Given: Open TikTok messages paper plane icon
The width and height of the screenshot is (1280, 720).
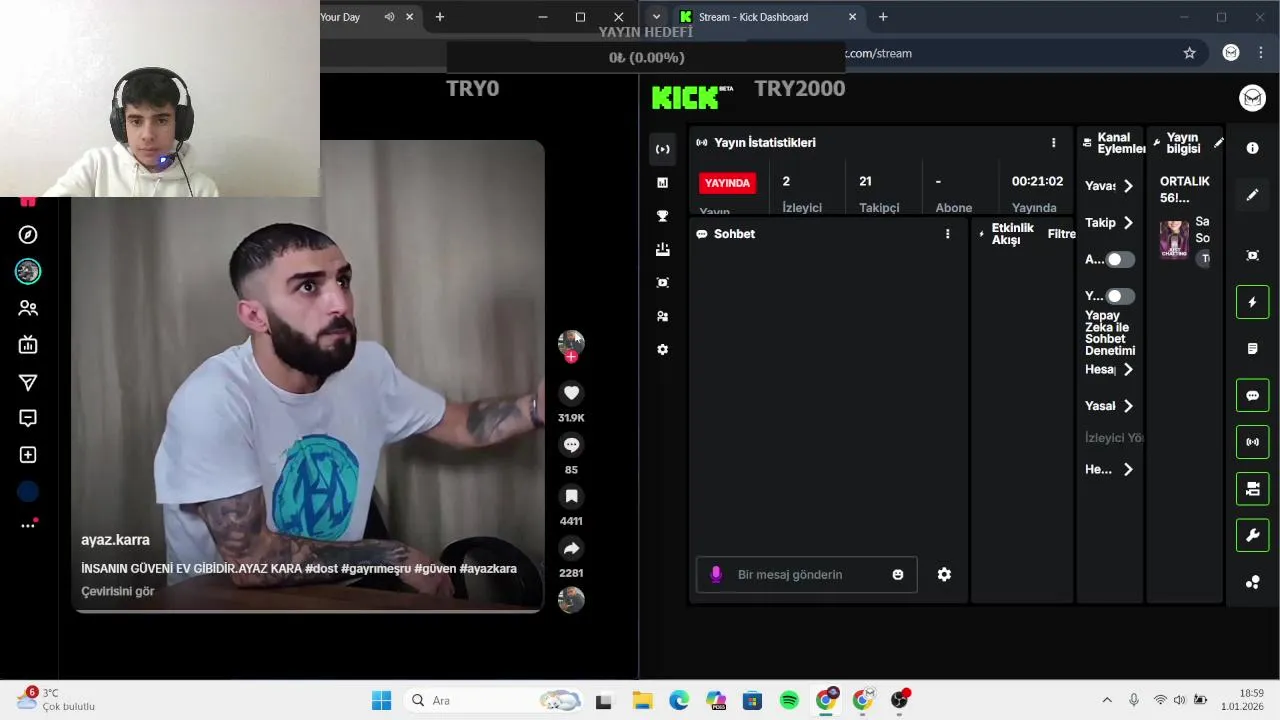Looking at the screenshot, I should coord(28,382).
